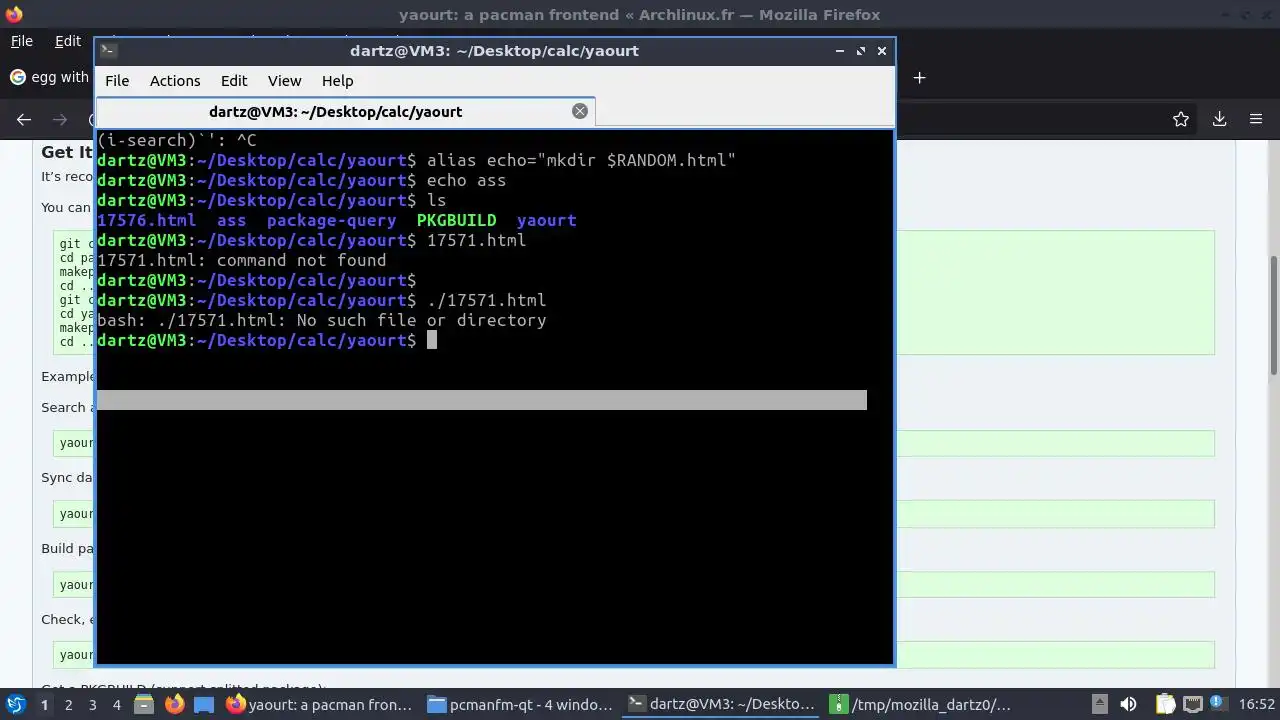Image resolution: width=1280 pixels, height=720 pixels.
Task: Open the removable media eject tray icon
Action: [x=1099, y=704]
